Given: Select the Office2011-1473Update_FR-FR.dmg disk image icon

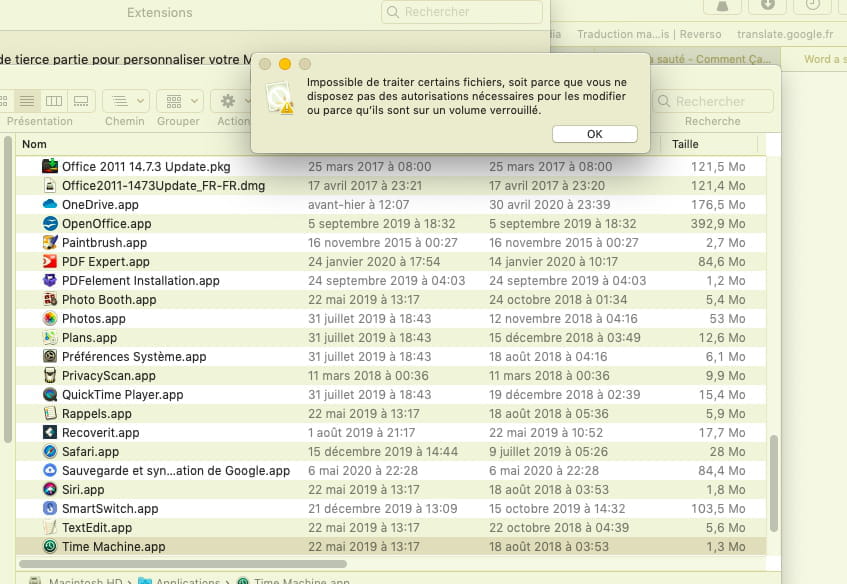Looking at the screenshot, I should click(x=50, y=185).
